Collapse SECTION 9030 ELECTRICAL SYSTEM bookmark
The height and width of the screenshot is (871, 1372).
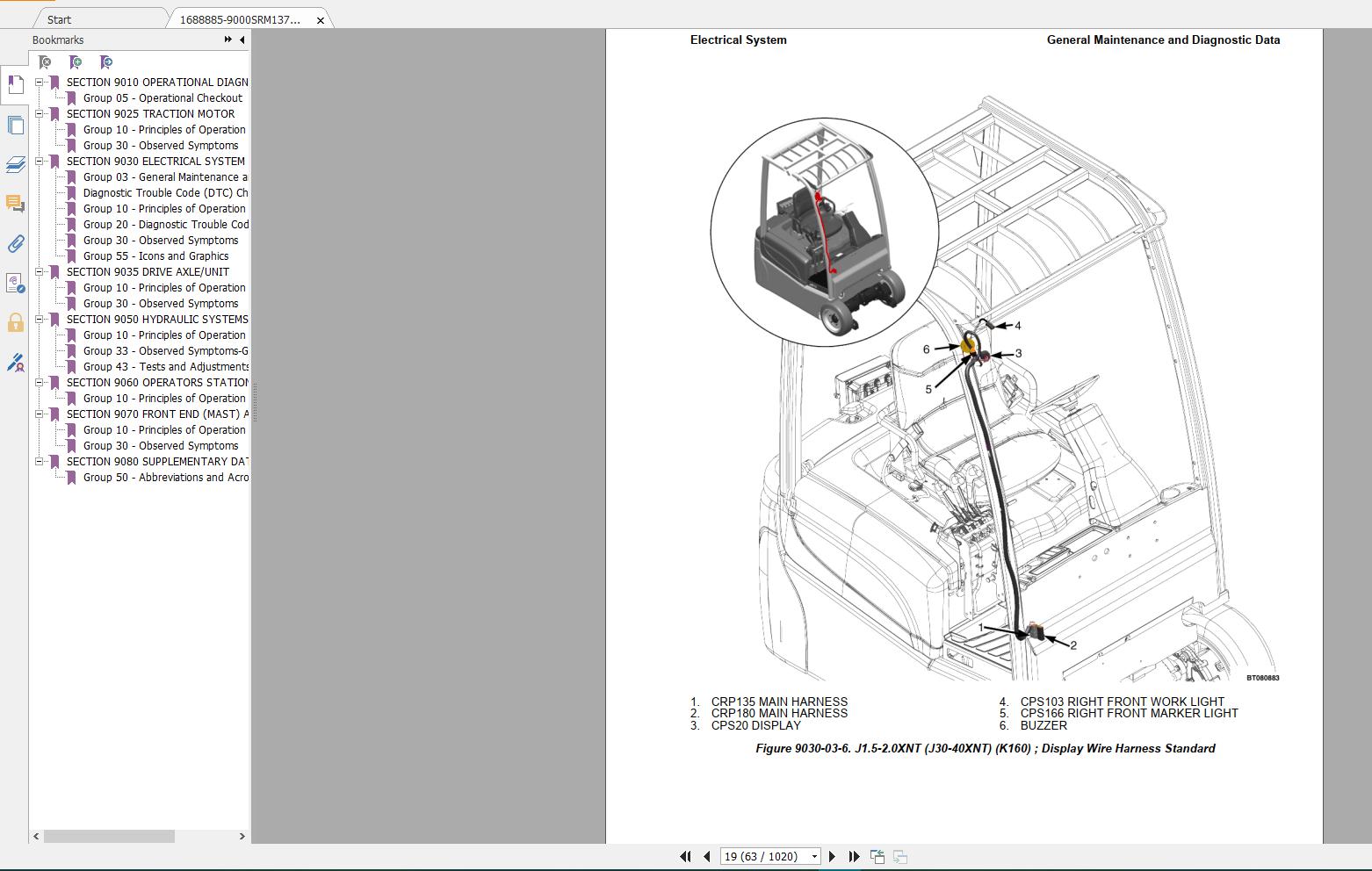click(x=40, y=162)
